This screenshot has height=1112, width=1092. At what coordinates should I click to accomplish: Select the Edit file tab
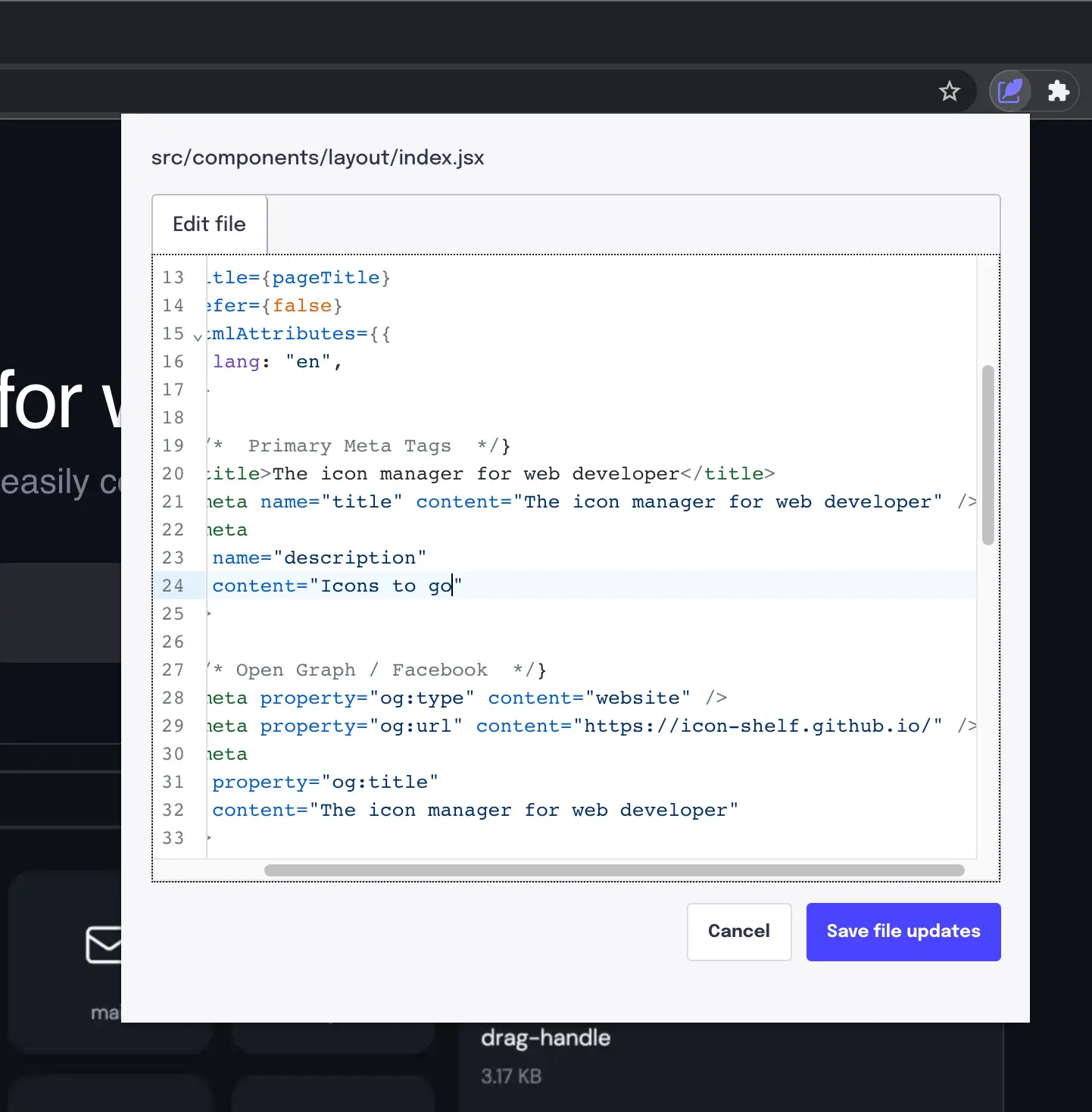[x=210, y=224]
